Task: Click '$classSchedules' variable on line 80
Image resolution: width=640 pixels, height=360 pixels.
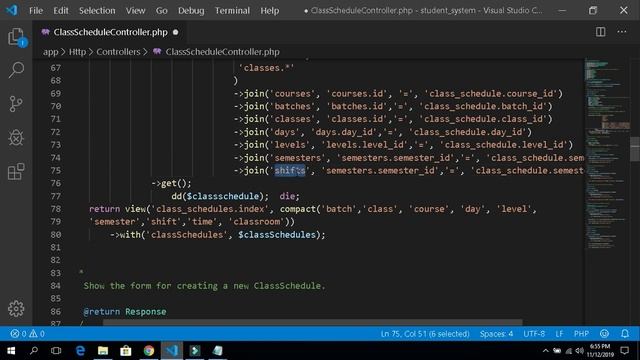Action: (277, 235)
